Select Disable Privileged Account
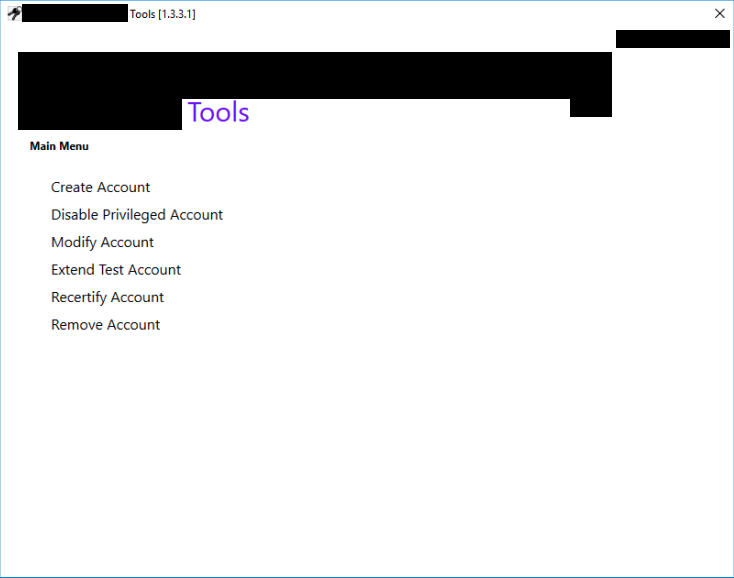This screenshot has width=734, height=578. click(x=137, y=215)
